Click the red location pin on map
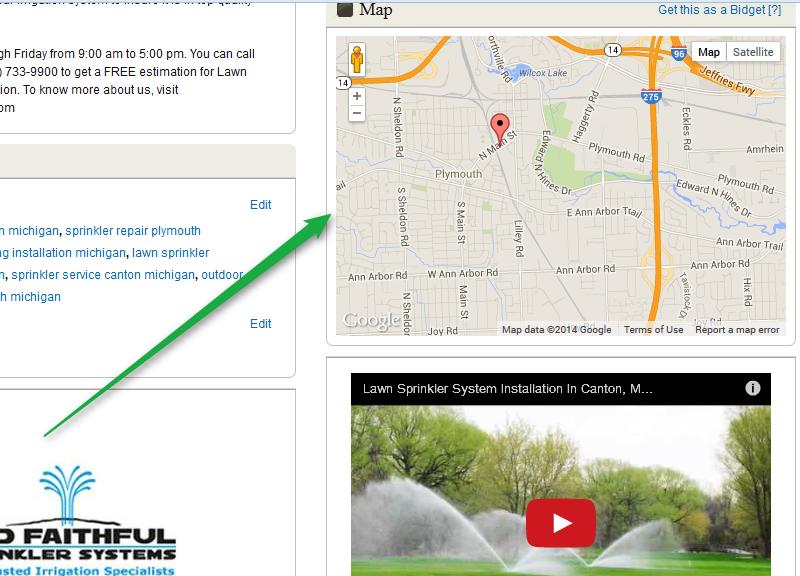Viewport: 800px width, 576px height. (x=499, y=129)
